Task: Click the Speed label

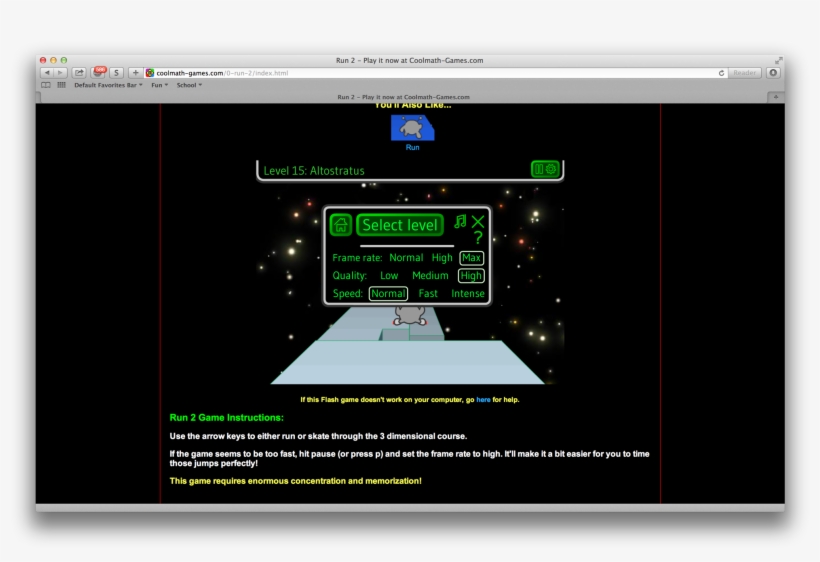Action: pos(347,293)
